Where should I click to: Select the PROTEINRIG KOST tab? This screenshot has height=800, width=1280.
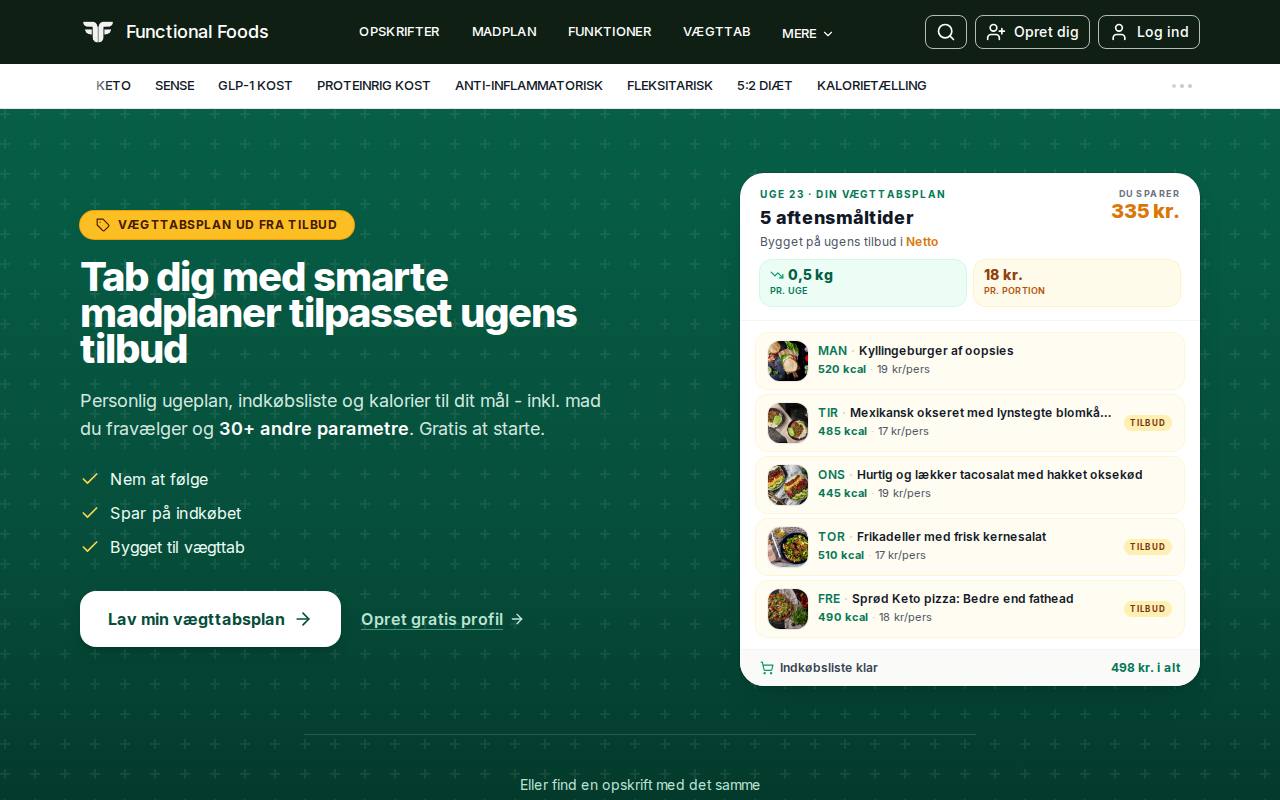pyautogui.click(x=374, y=86)
